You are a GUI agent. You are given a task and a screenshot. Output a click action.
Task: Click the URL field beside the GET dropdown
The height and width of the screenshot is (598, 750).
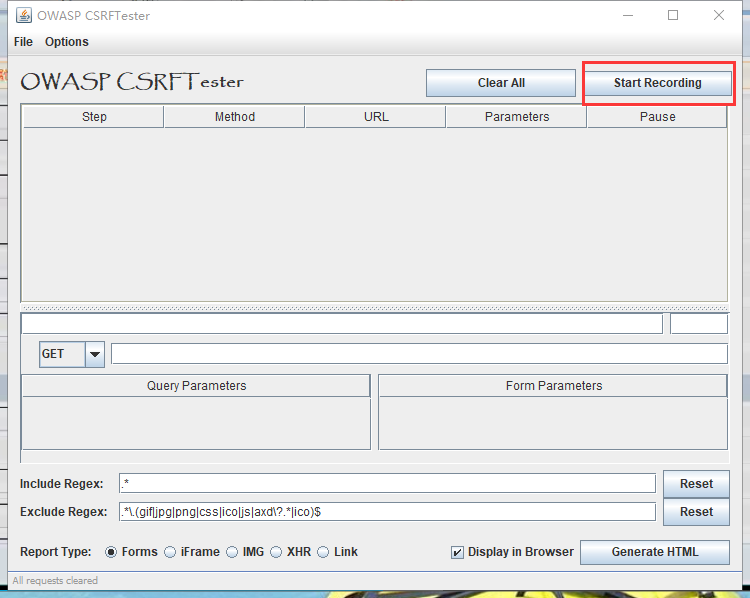pos(419,354)
